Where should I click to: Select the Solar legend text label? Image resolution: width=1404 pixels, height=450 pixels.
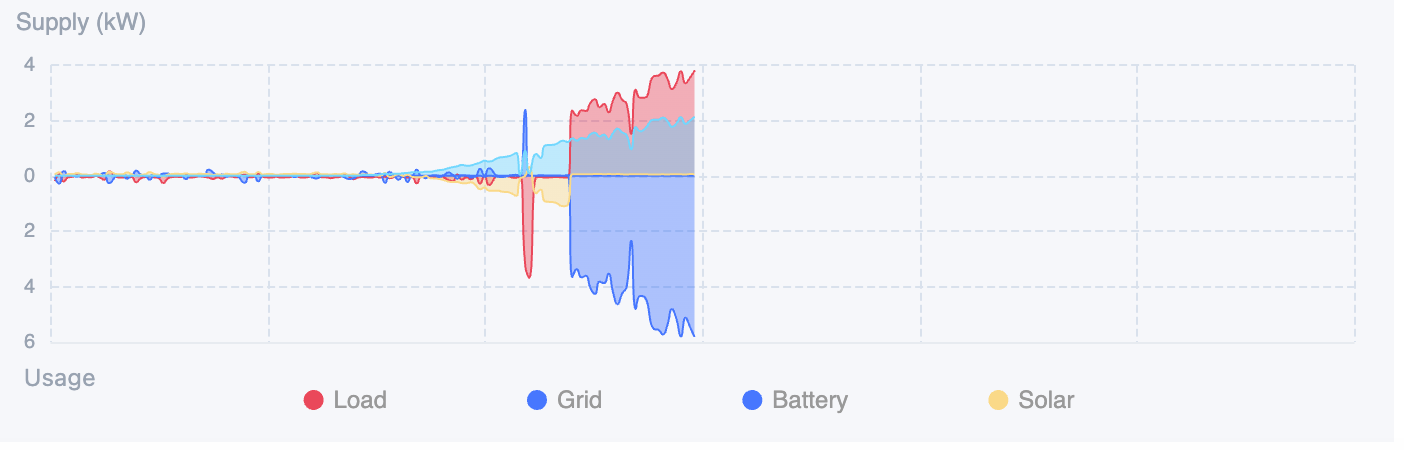tap(1046, 401)
